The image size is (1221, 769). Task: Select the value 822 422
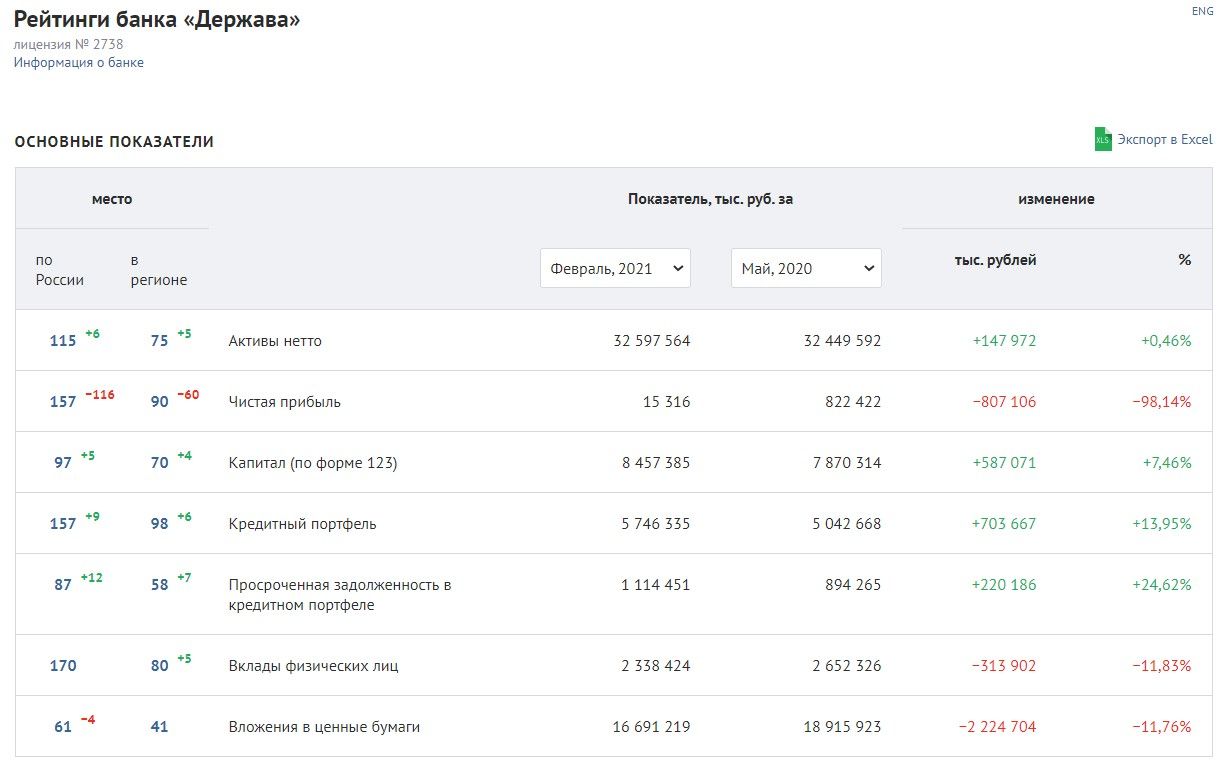click(x=853, y=402)
